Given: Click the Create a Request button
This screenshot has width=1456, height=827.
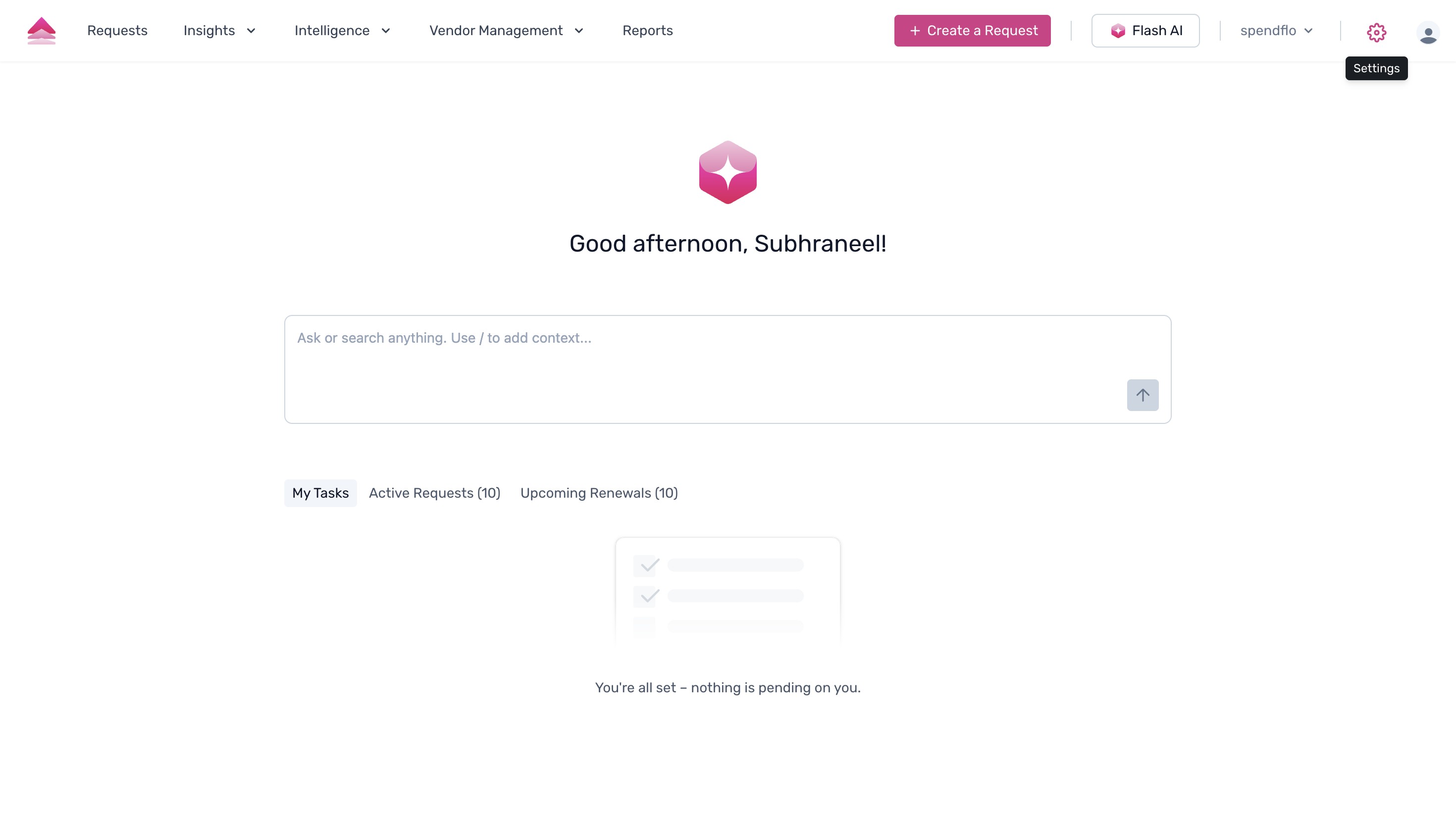Looking at the screenshot, I should pyautogui.click(x=972, y=31).
